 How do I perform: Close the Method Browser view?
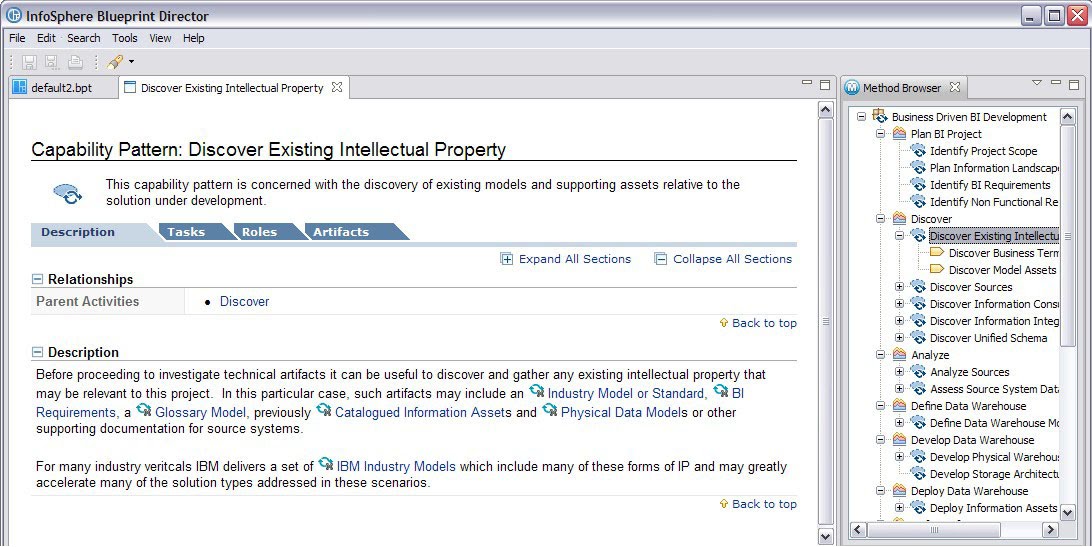pos(955,87)
